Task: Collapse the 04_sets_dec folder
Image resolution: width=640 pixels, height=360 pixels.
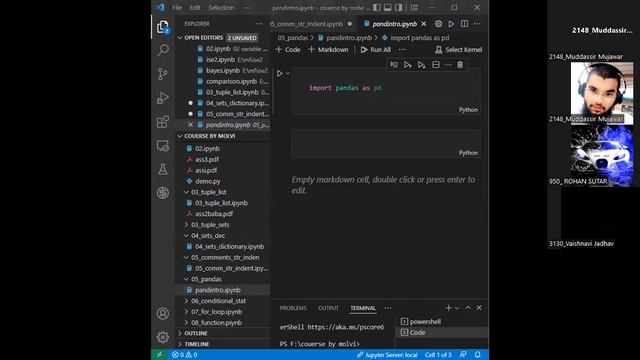Action: pos(187,236)
